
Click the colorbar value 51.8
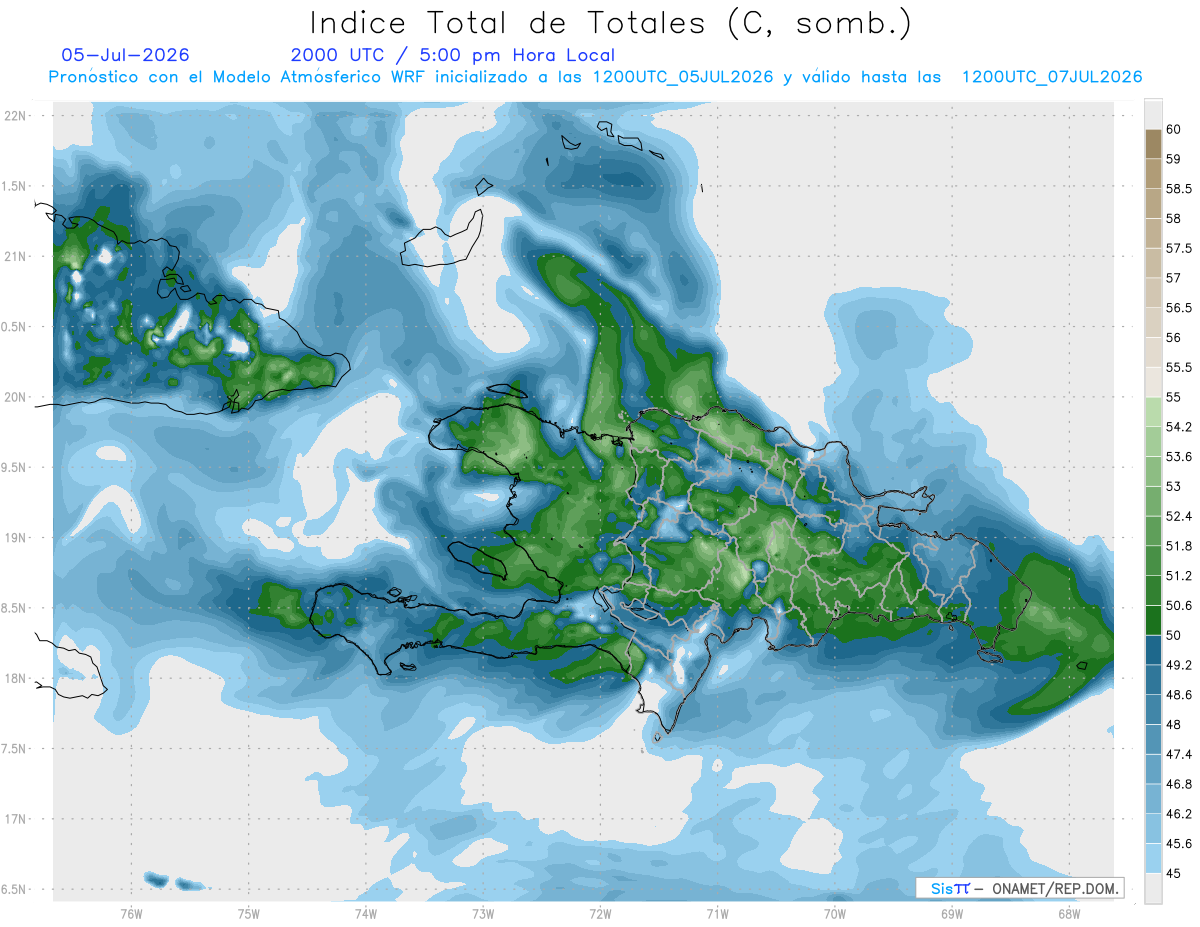pos(1178,546)
